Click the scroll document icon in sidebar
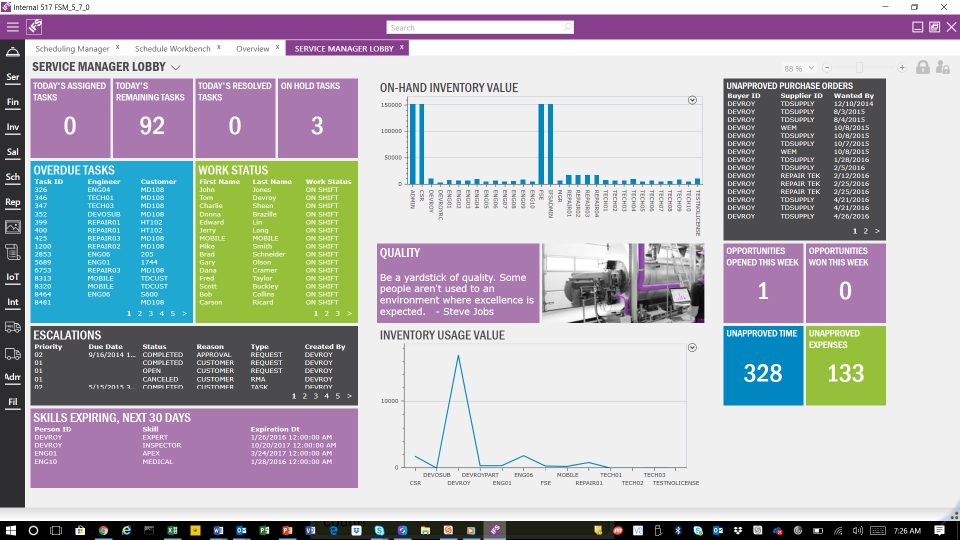Screen dimensions: 960x540 12,252
